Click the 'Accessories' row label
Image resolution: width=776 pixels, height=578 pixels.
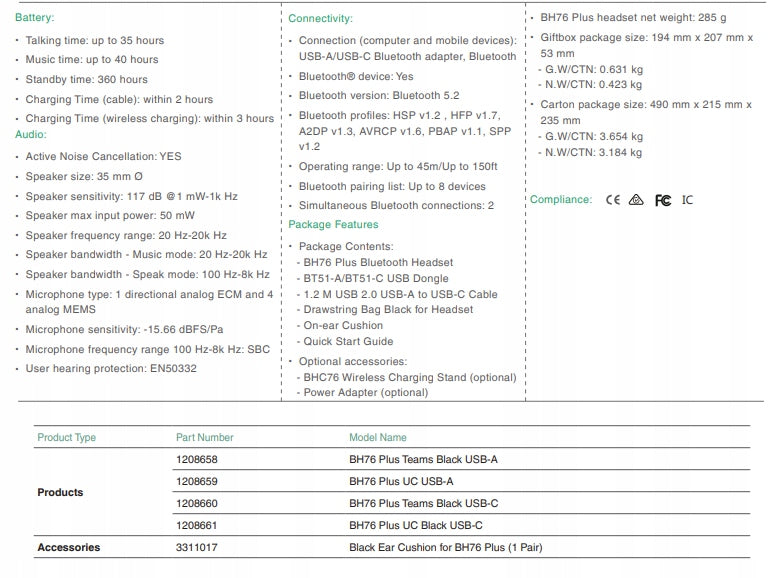[68, 548]
